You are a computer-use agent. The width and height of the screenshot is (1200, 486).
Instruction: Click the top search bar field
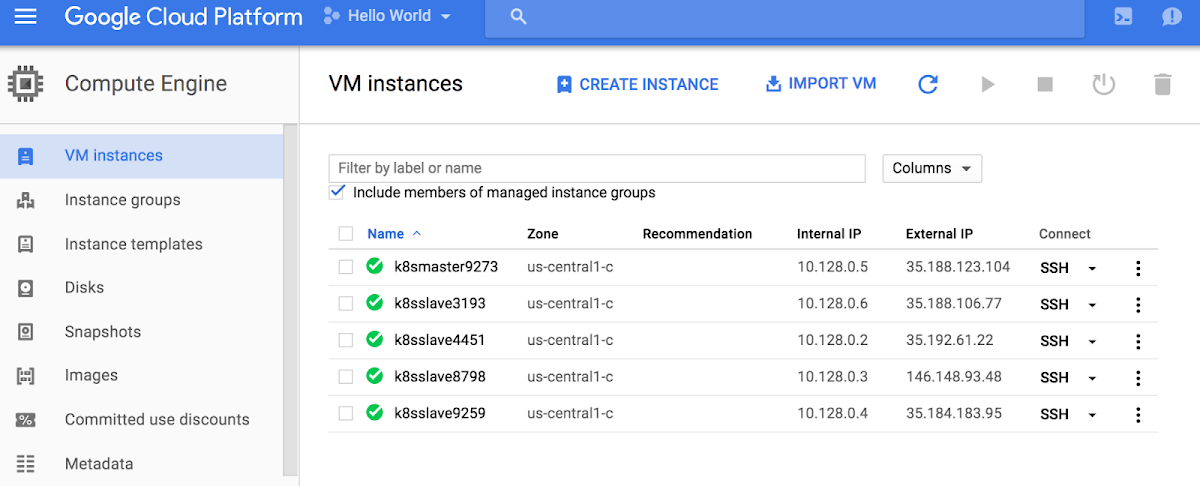[x=785, y=18]
